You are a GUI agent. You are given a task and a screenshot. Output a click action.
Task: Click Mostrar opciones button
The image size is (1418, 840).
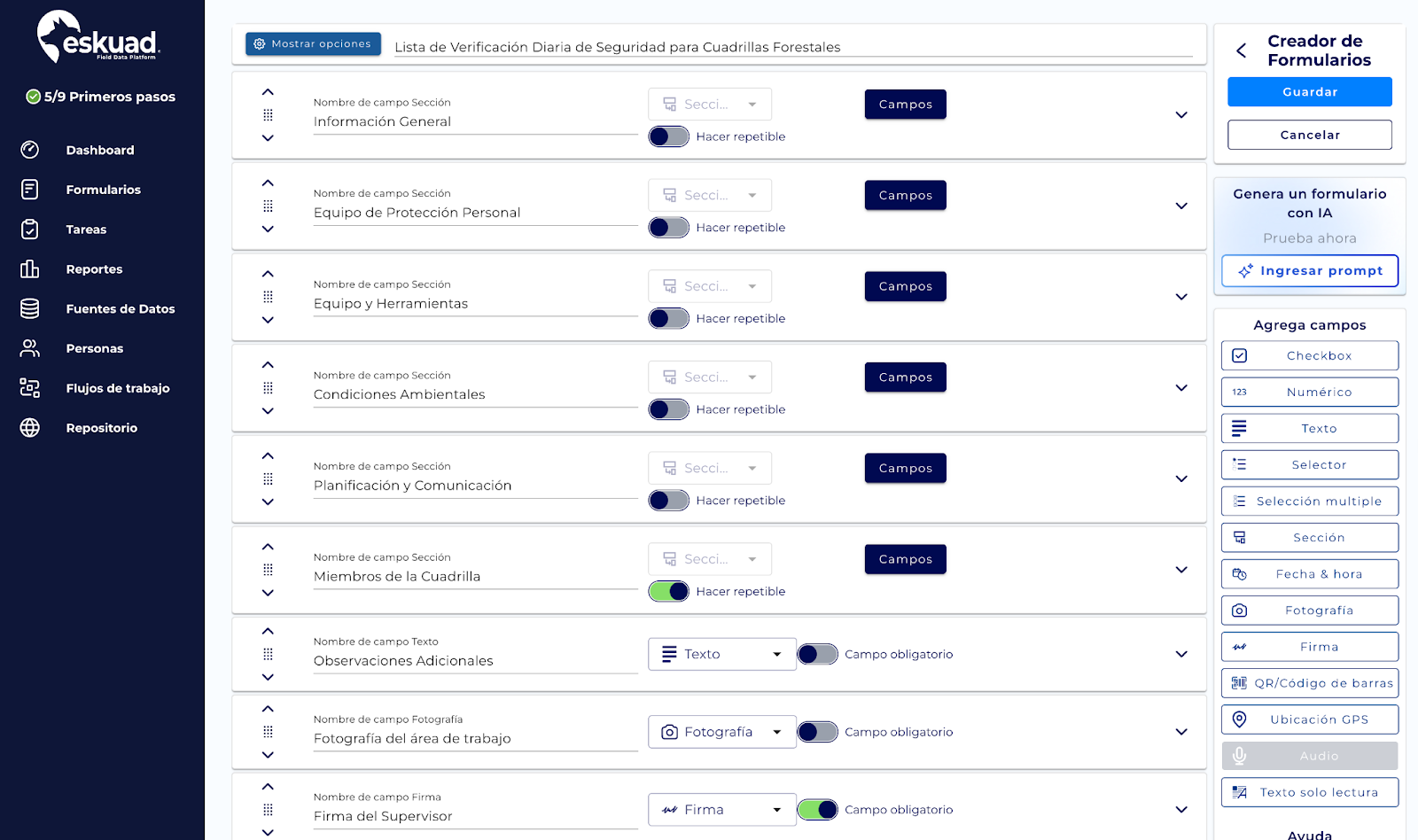point(313,43)
